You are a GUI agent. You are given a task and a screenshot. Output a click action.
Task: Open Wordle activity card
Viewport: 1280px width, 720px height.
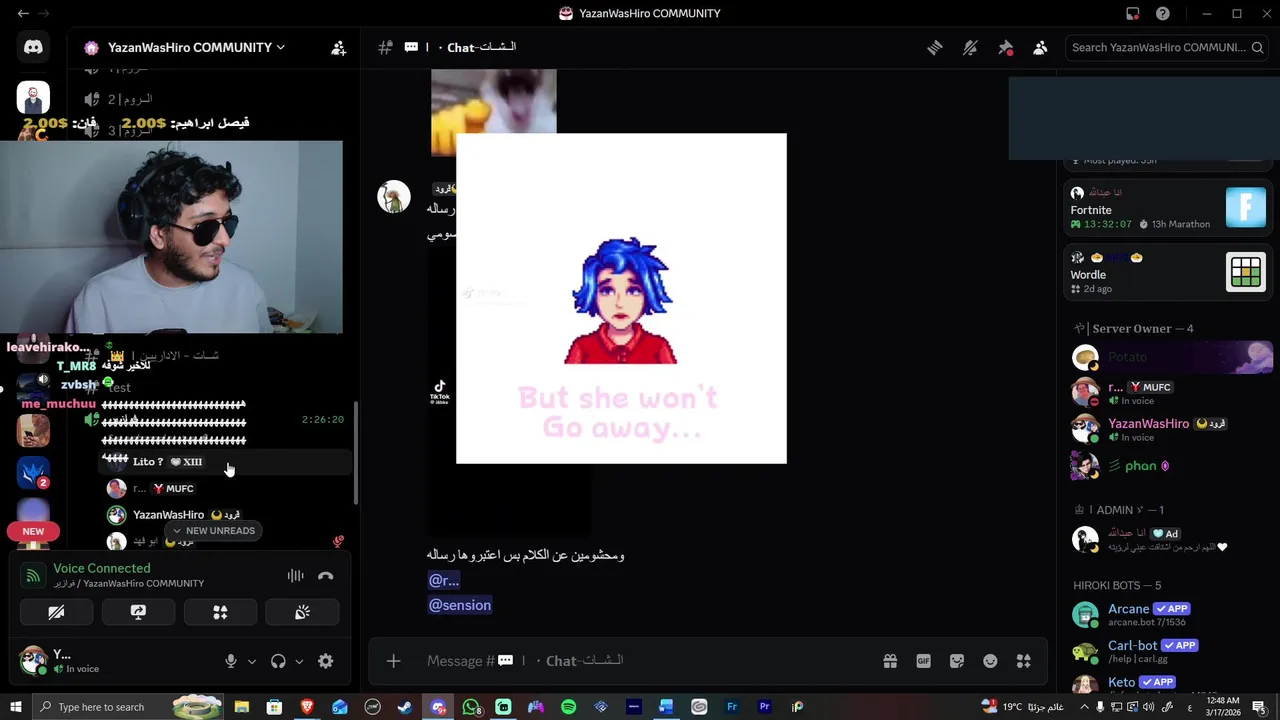[1168, 272]
